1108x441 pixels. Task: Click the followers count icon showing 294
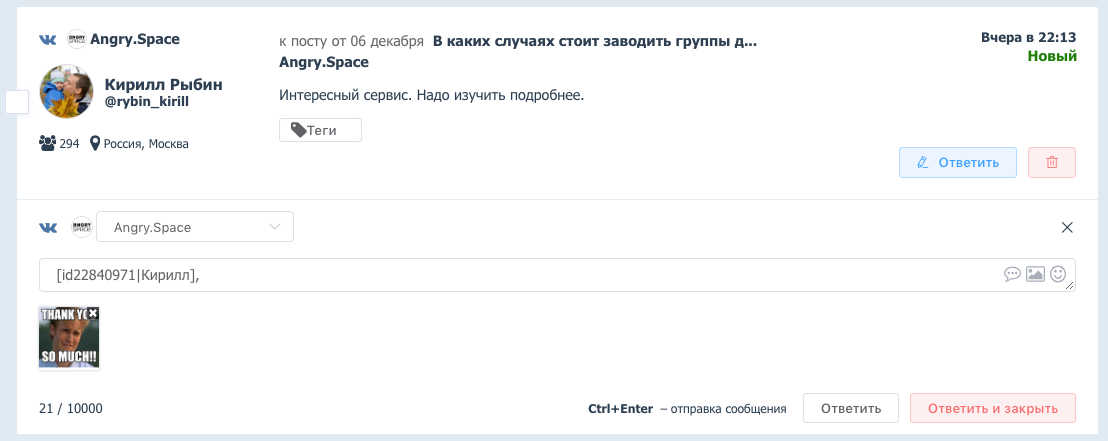[x=47, y=143]
